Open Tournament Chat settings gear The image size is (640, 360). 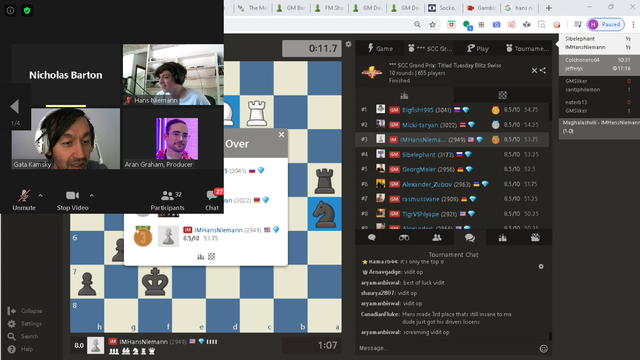pos(541,267)
